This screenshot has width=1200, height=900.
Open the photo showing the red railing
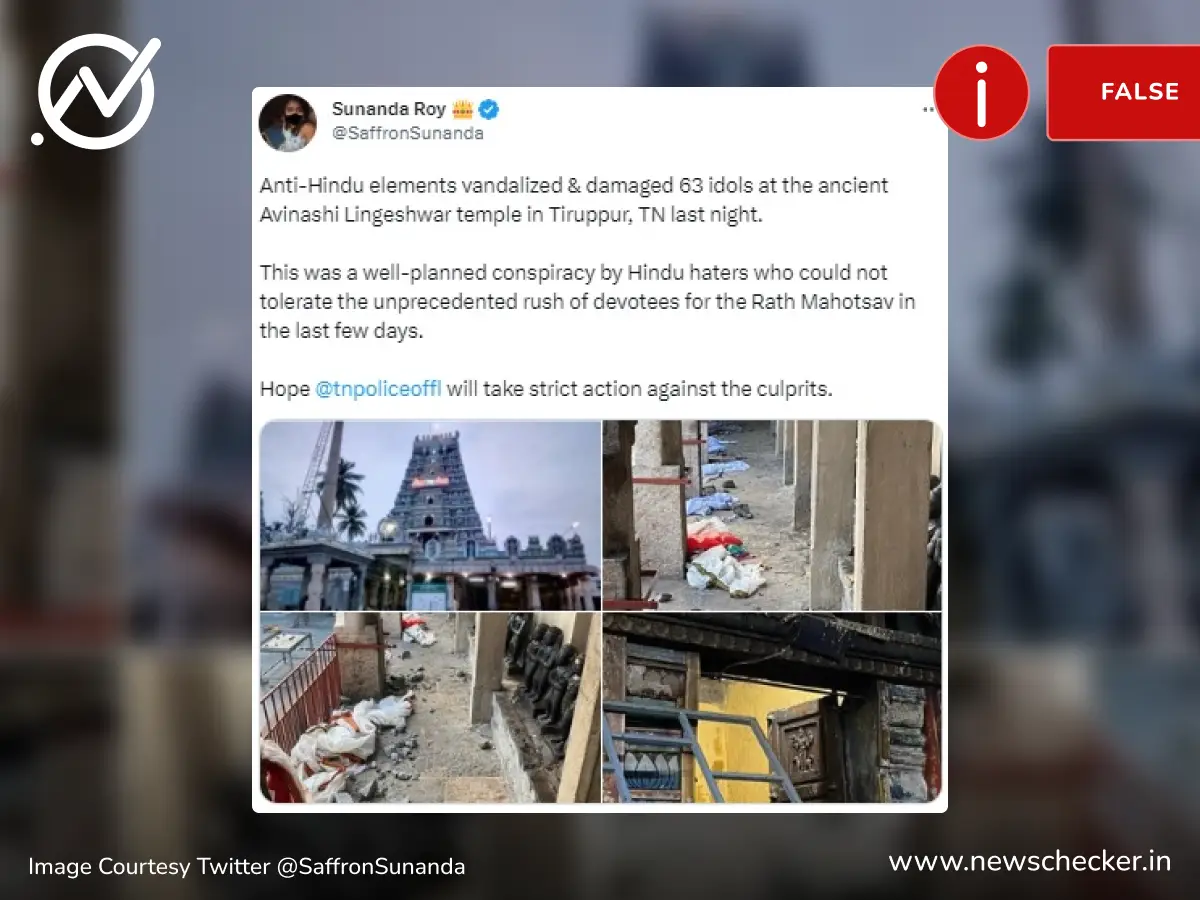[x=430, y=707]
